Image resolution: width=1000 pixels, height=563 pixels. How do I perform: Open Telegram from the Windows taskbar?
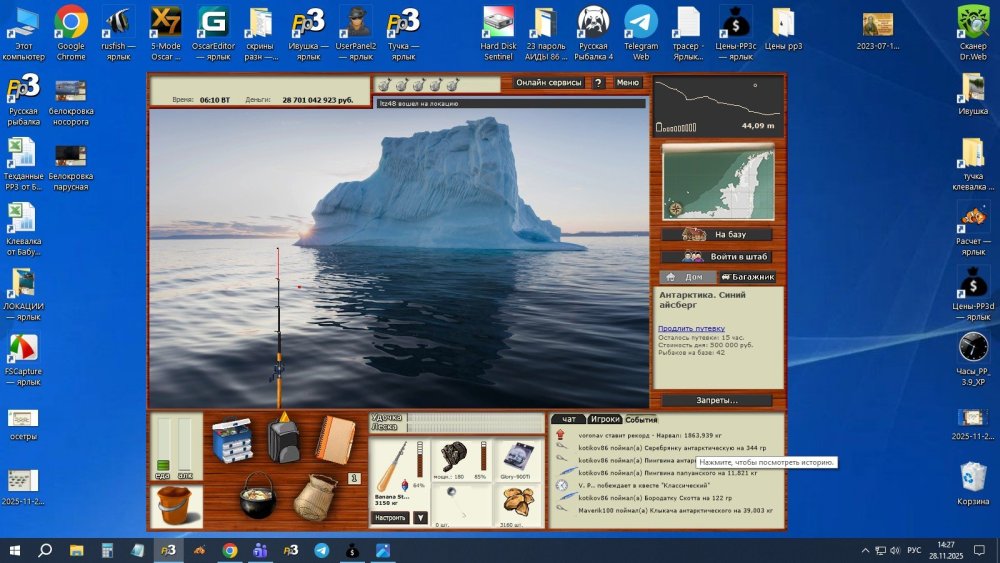[321, 550]
